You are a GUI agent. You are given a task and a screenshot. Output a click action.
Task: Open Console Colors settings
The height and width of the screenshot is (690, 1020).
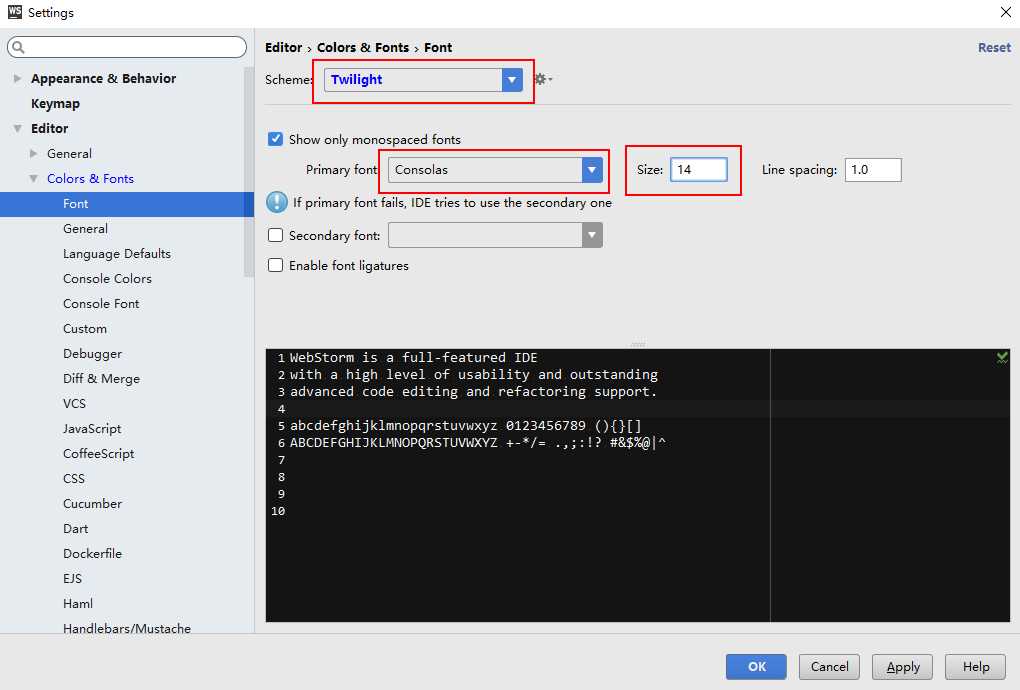(107, 278)
